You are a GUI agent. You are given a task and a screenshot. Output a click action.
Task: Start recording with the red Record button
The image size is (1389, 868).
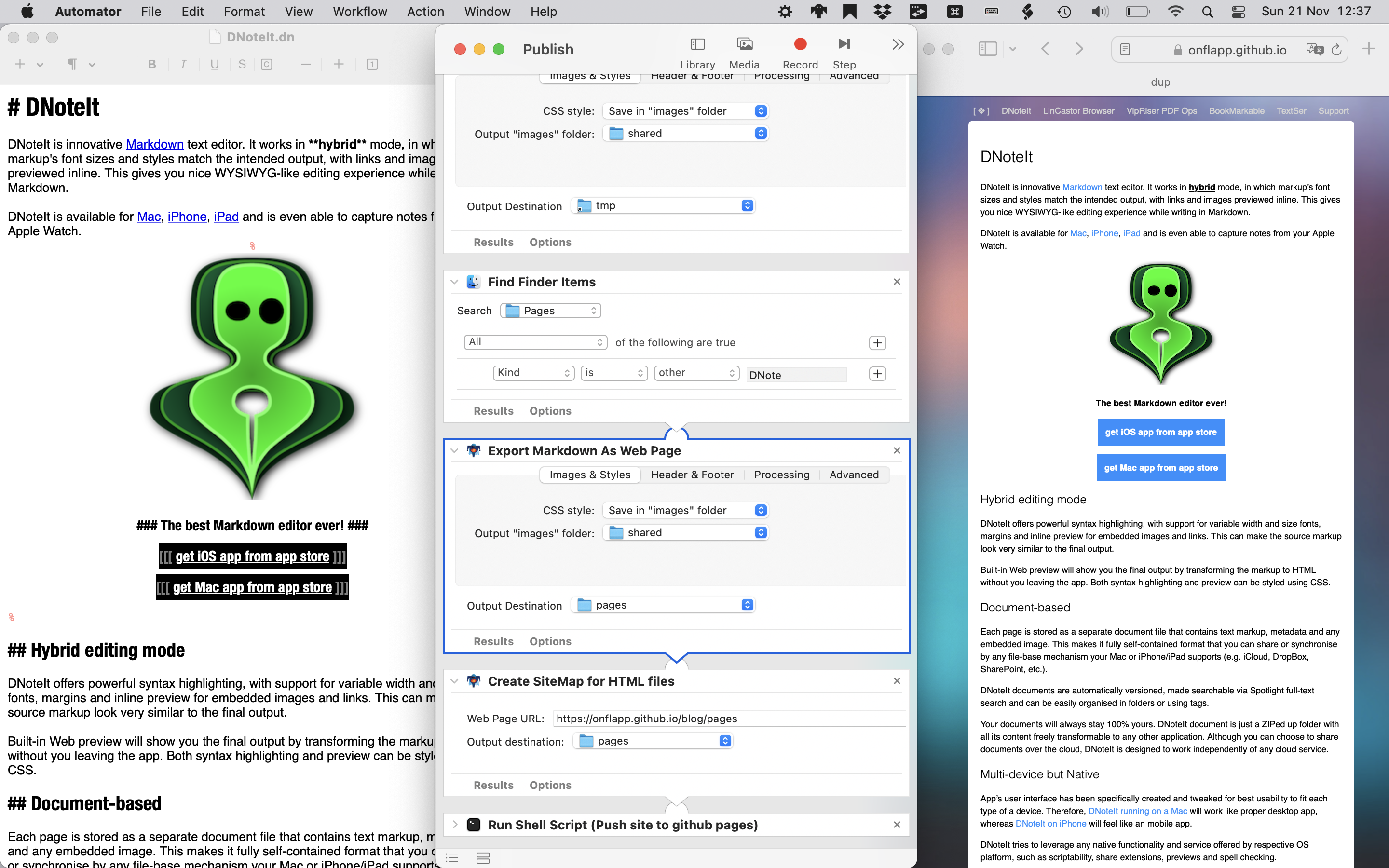(x=800, y=52)
